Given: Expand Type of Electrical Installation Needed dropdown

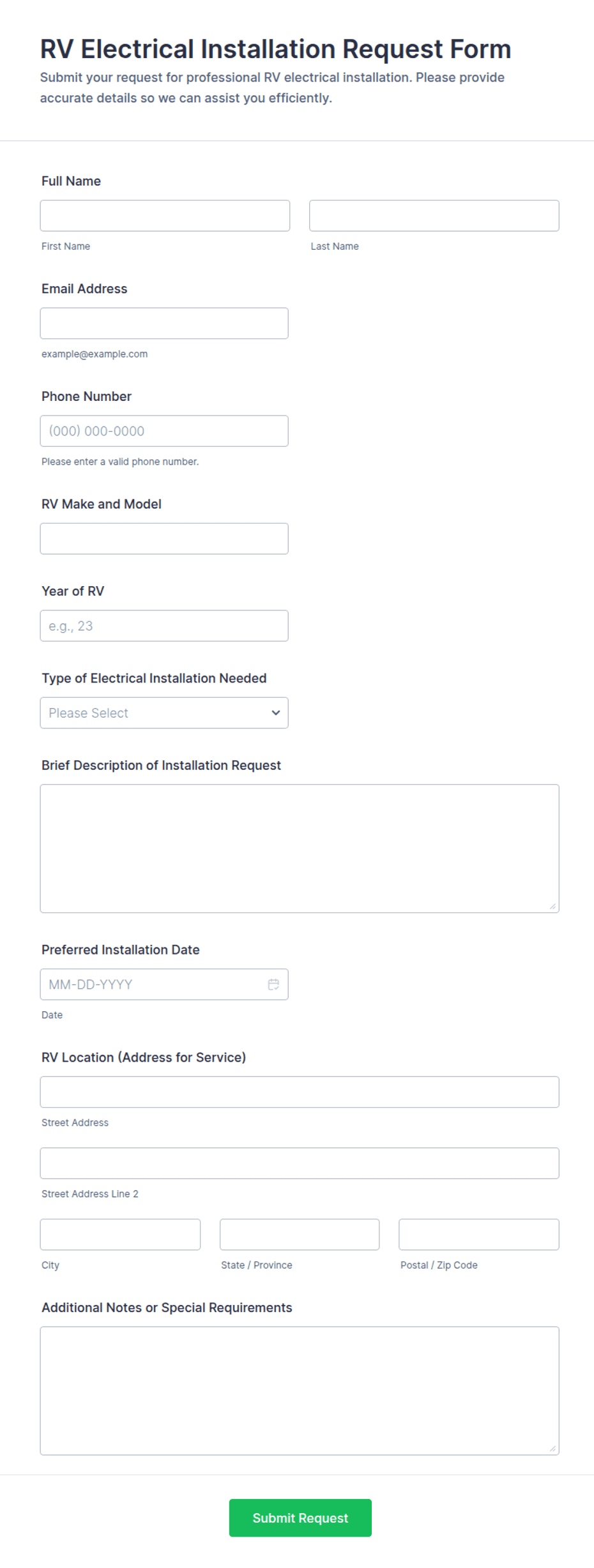Looking at the screenshot, I should click(x=164, y=712).
